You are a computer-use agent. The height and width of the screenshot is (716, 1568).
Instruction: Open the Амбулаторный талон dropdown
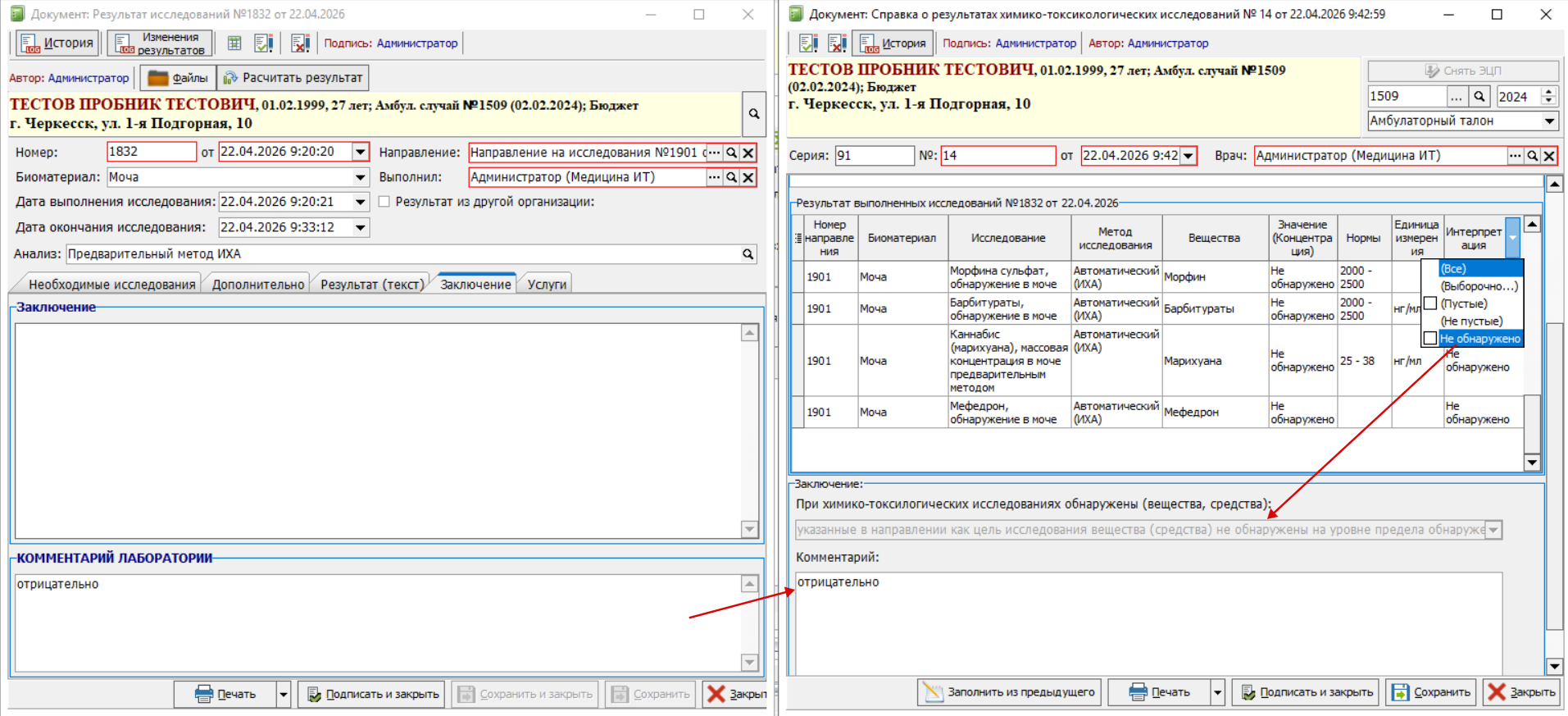tap(1549, 121)
